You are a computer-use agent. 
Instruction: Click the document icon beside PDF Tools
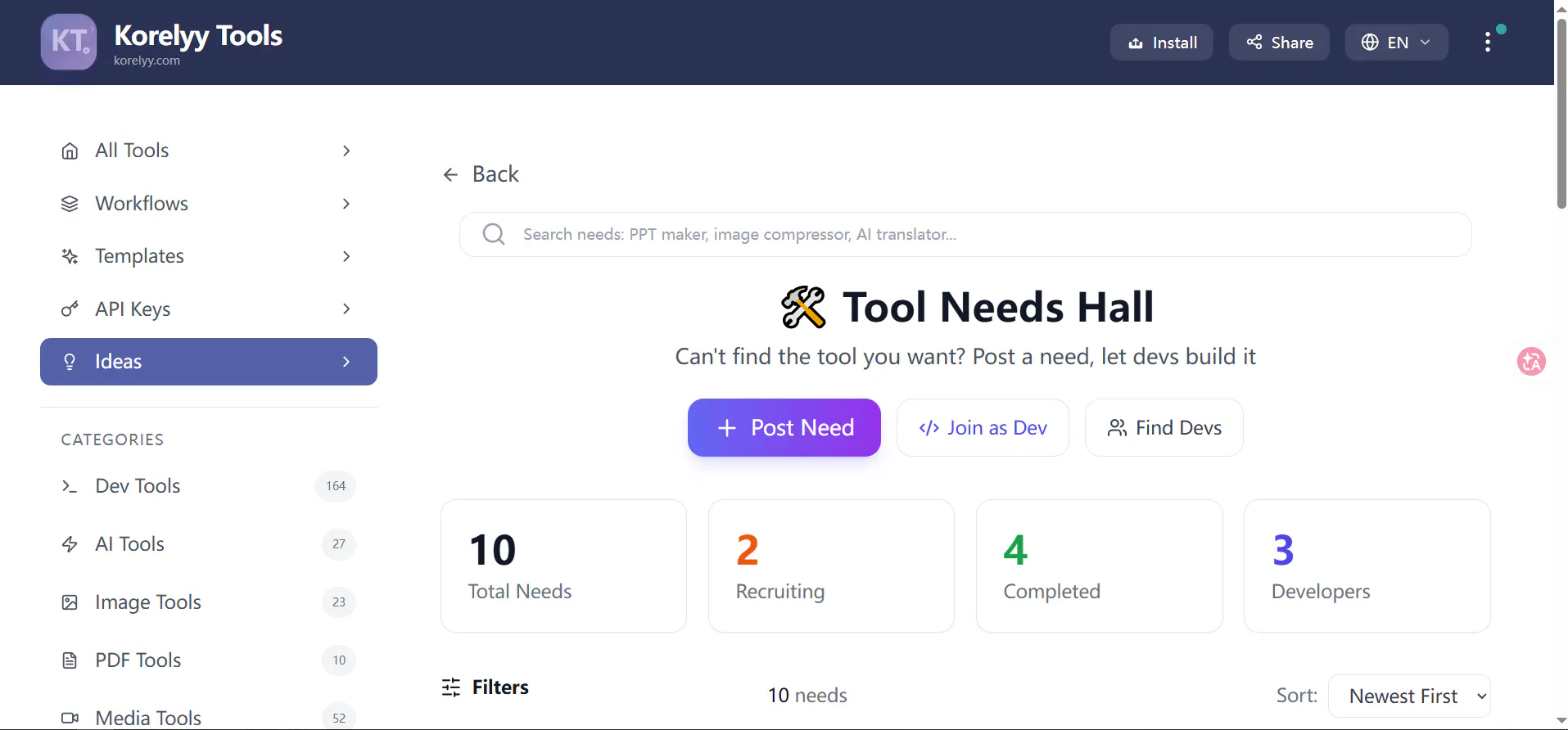tap(70, 660)
